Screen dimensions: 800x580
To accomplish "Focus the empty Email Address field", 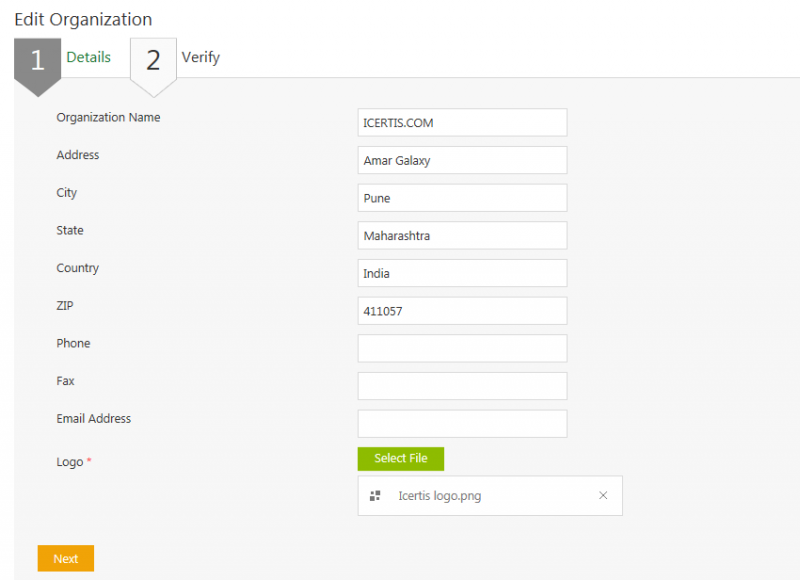I will pyautogui.click(x=462, y=424).
